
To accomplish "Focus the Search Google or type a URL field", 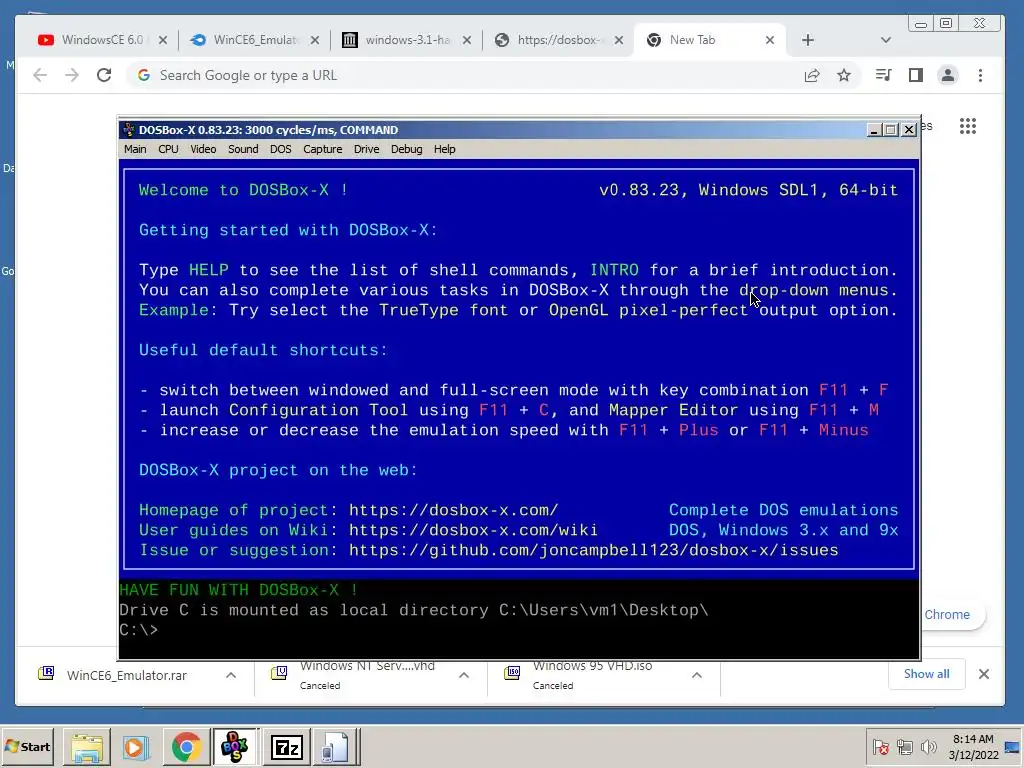I will (457, 75).
